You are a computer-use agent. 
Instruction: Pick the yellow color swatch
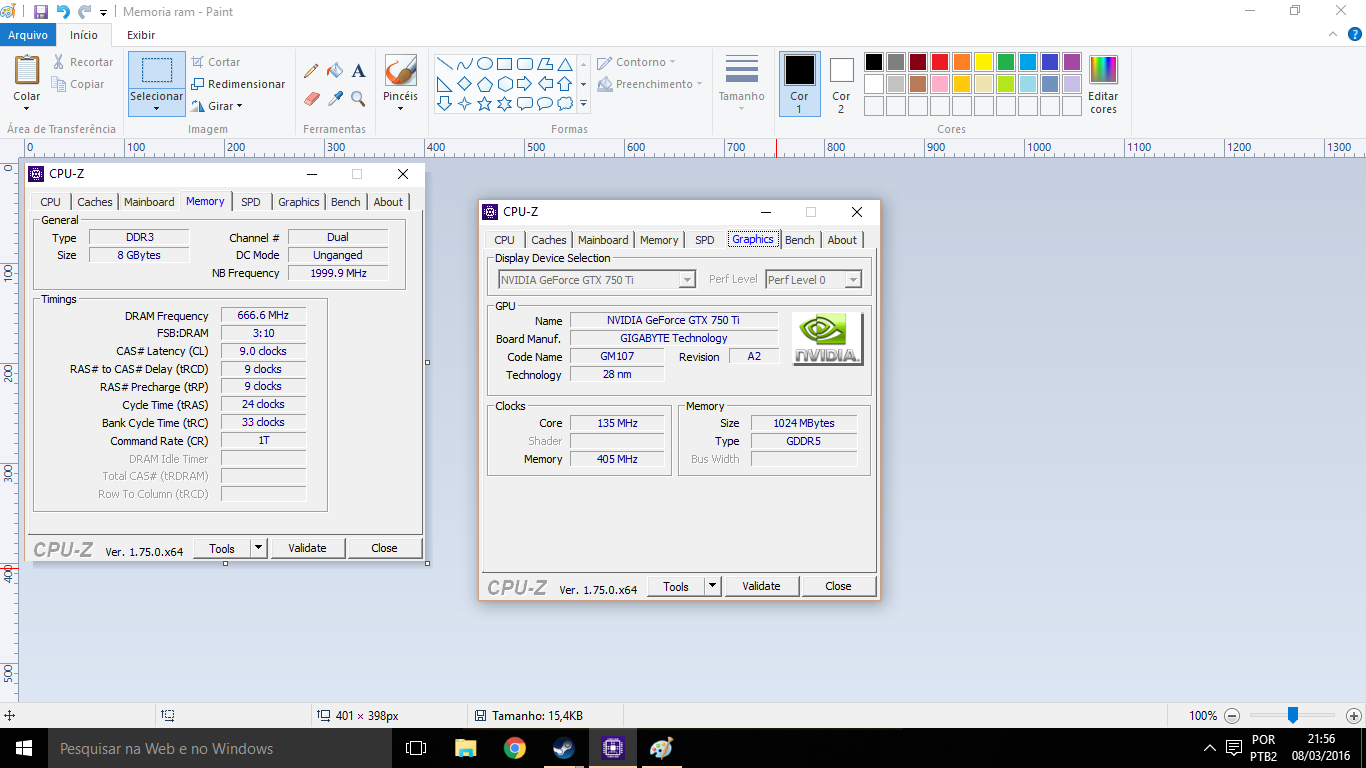click(x=983, y=62)
